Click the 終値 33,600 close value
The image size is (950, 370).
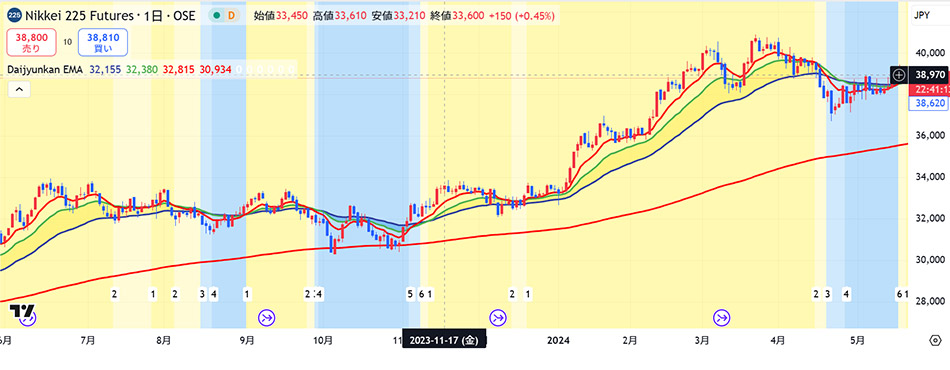[x=456, y=16]
